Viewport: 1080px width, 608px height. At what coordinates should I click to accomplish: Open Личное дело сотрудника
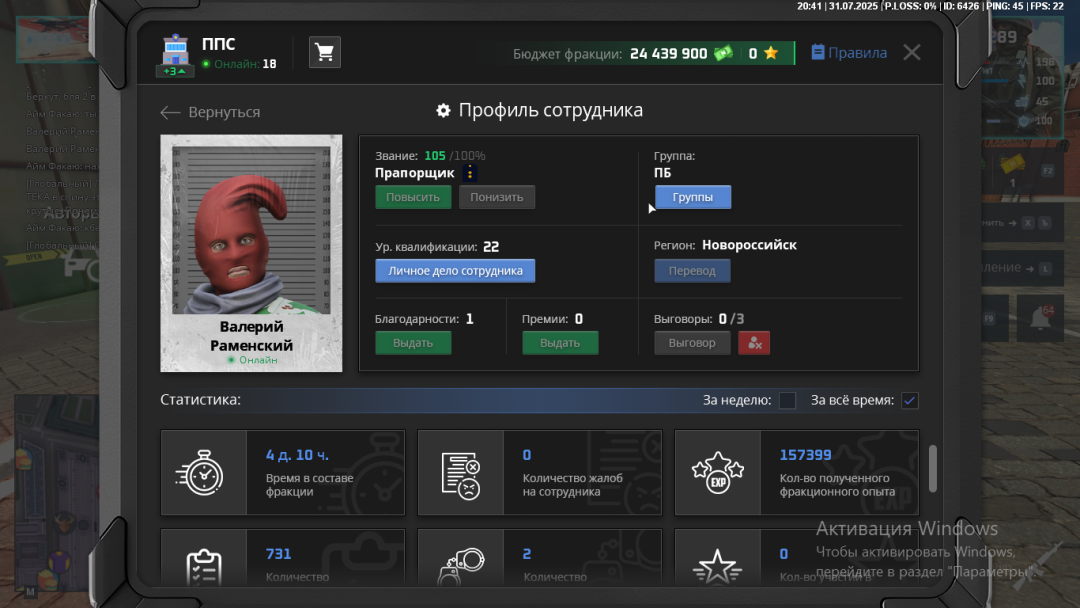coord(455,271)
